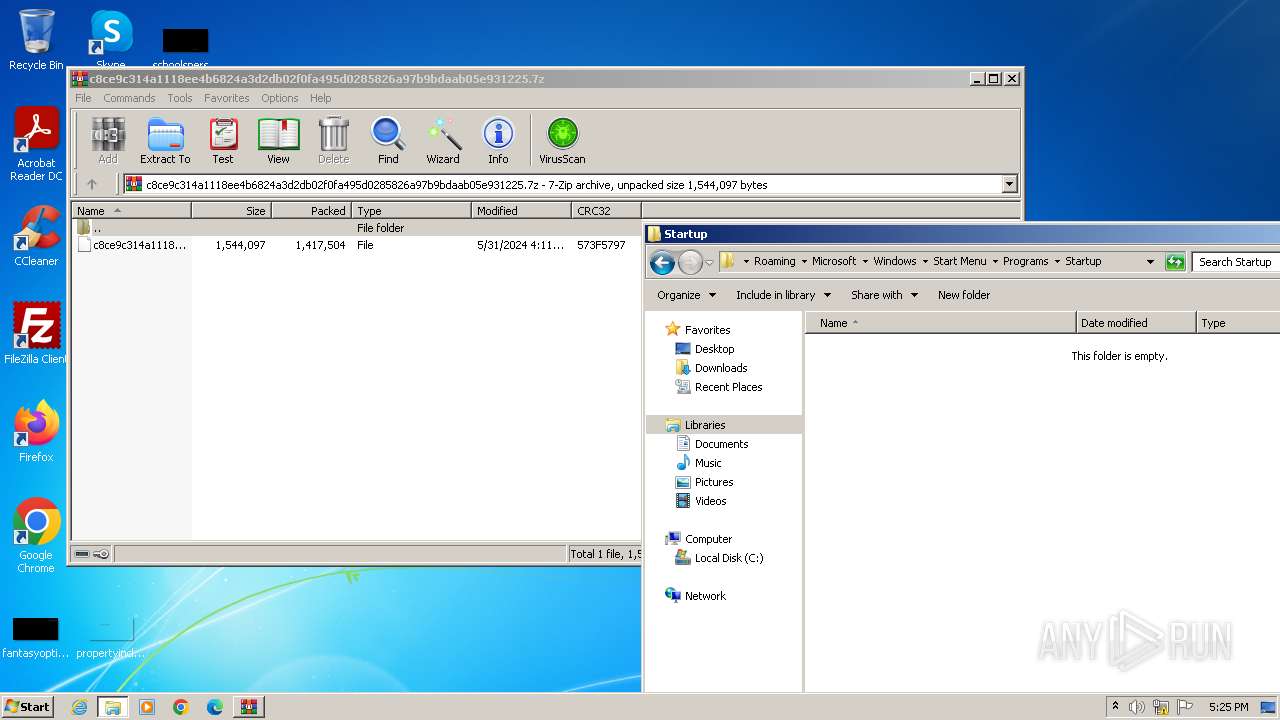
Task: Click Start Menu in the breadcrumb path
Action: 959,261
